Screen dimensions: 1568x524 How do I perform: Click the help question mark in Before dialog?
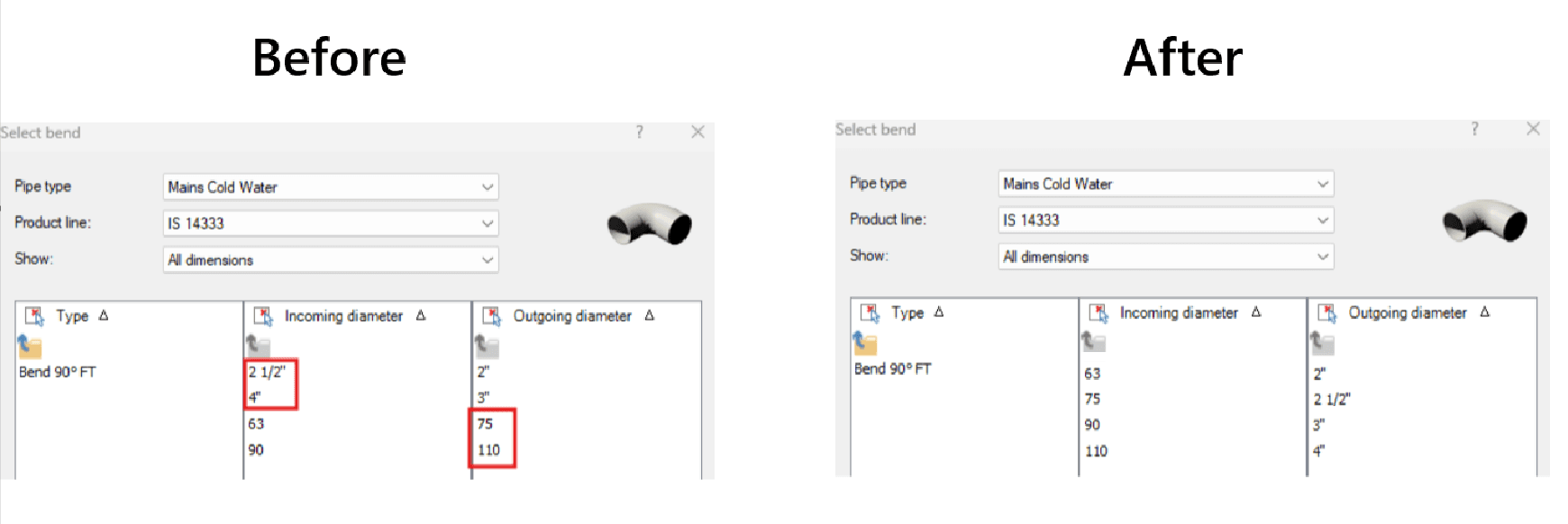(x=640, y=132)
